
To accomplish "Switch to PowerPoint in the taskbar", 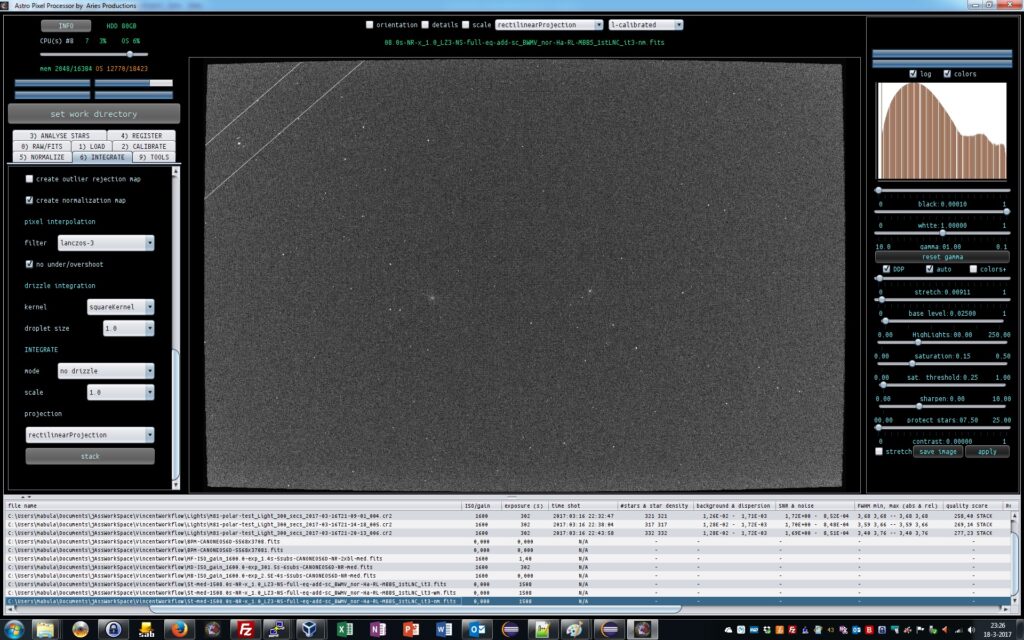I will pos(411,629).
